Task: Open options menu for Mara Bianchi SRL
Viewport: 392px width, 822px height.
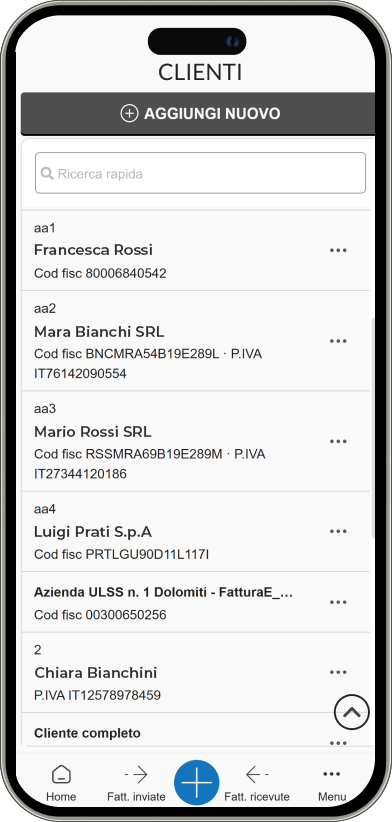Action: coord(338,341)
